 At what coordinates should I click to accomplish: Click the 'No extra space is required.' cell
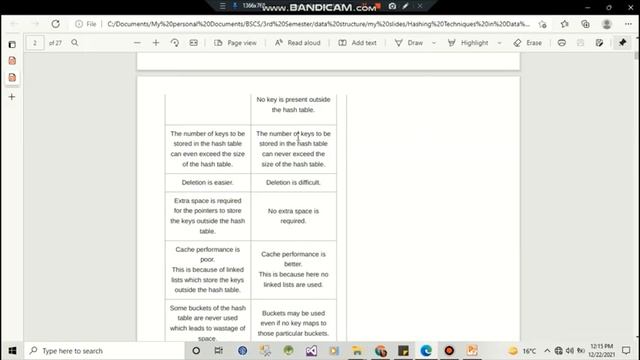pos(293,216)
